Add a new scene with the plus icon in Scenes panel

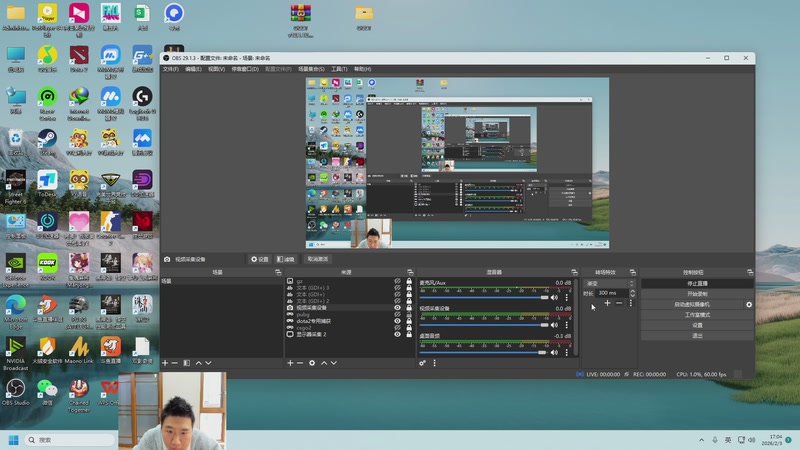point(165,363)
